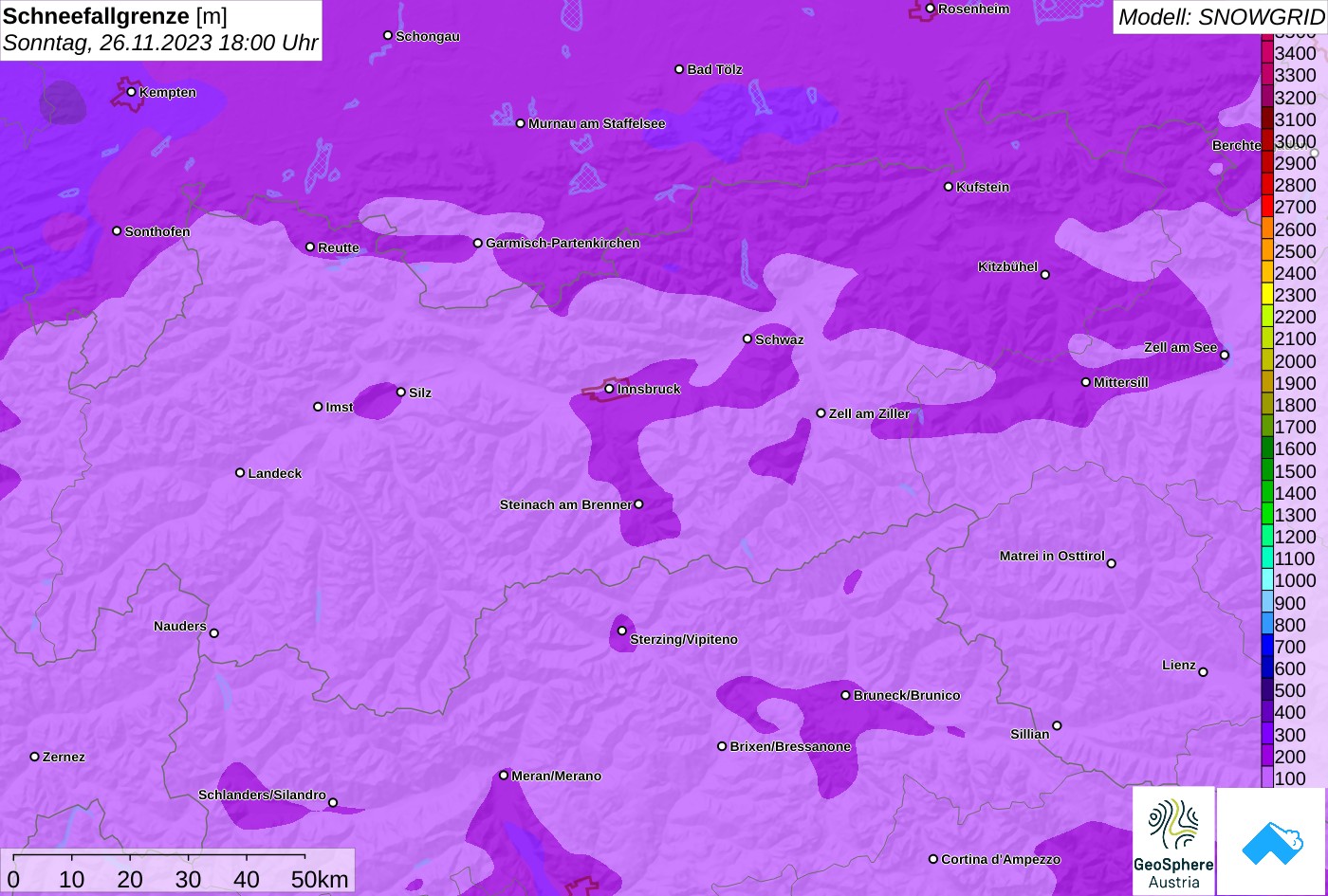The height and width of the screenshot is (896, 1328).
Task: Select the Bruneck/Brunico location marker
Action: (x=845, y=695)
